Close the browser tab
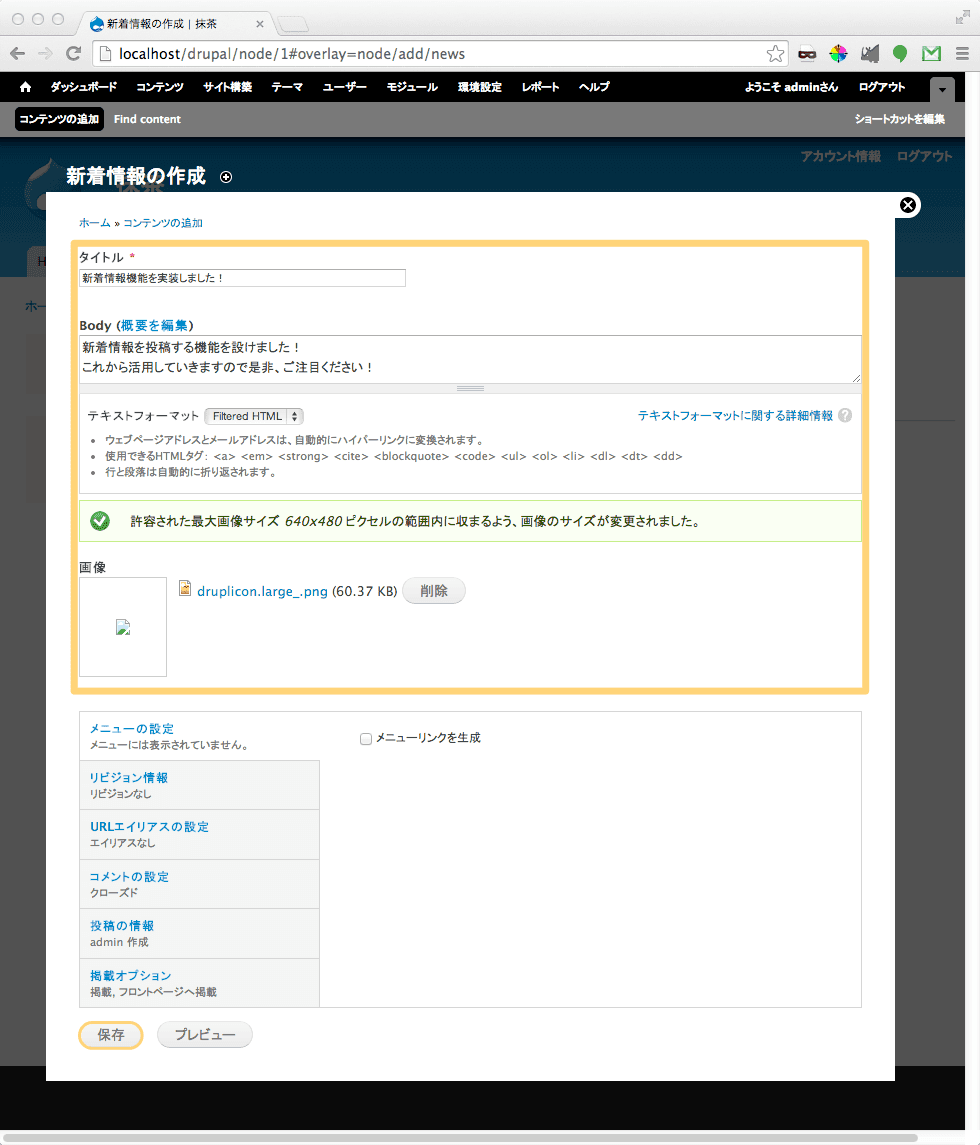The width and height of the screenshot is (980, 1145). pyautogui.click(x=259, y=24)
